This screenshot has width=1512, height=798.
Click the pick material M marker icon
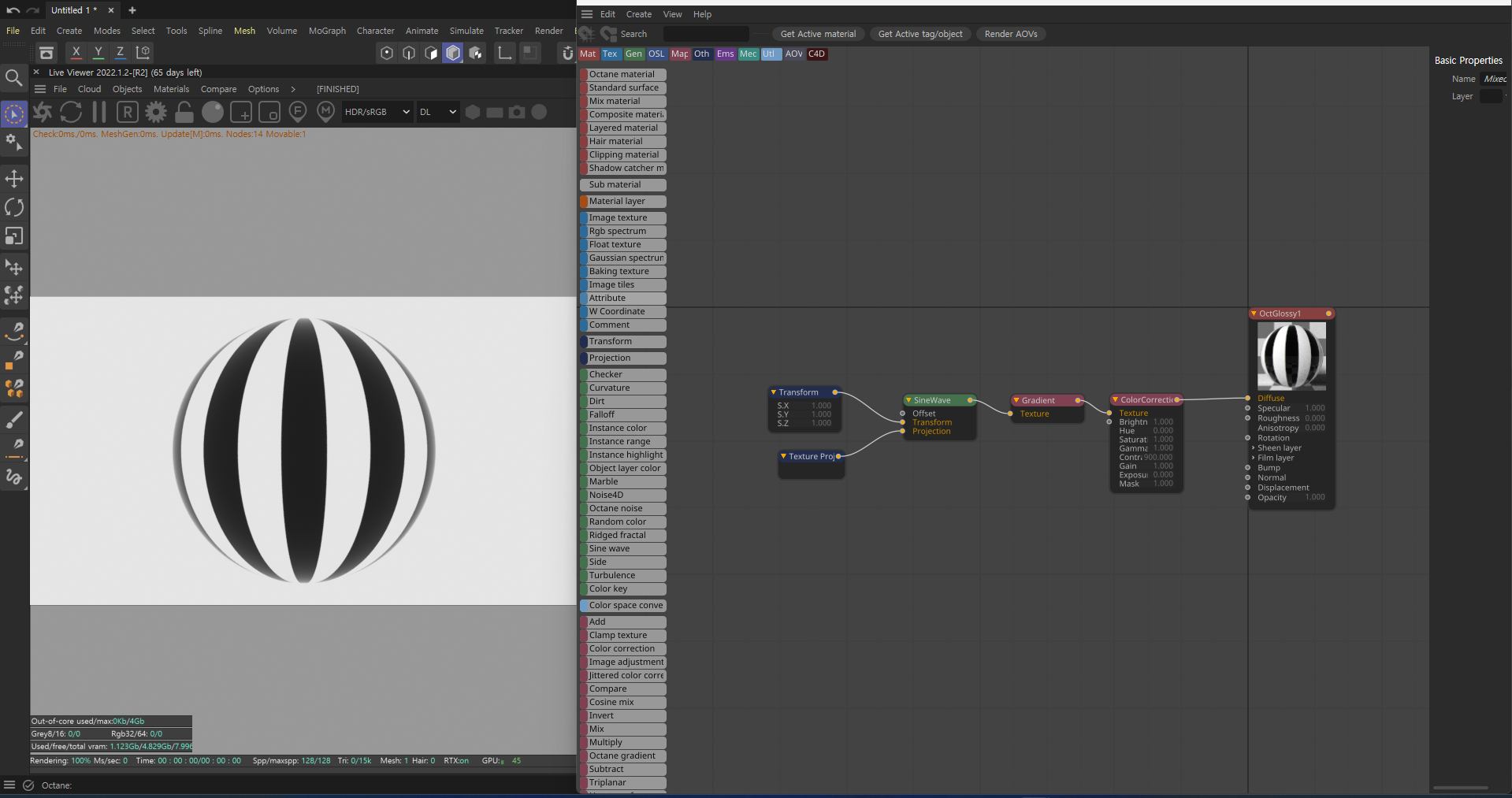coord(326,112)
